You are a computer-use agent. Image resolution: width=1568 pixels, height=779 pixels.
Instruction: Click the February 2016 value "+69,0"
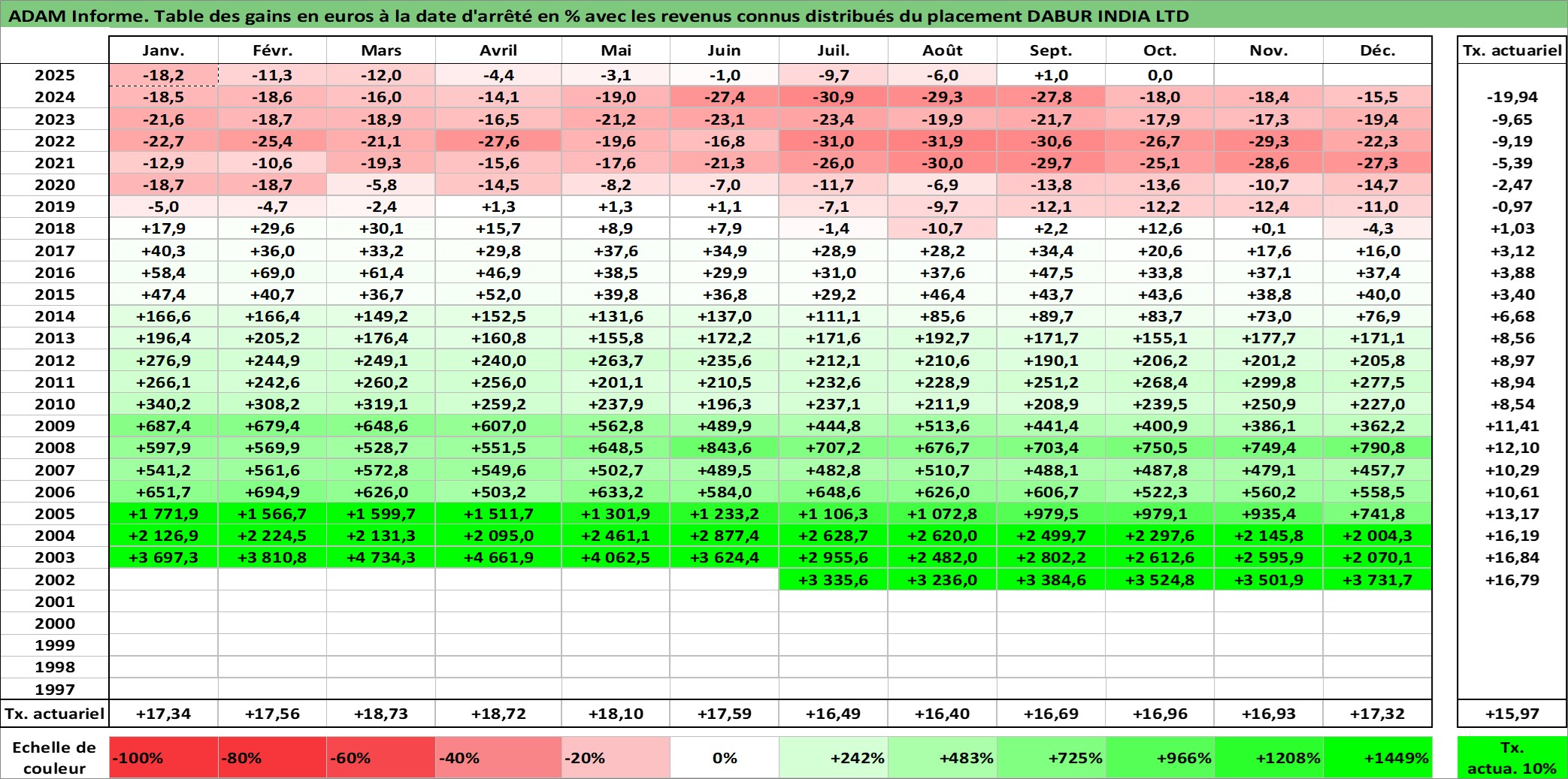(272, 273)
